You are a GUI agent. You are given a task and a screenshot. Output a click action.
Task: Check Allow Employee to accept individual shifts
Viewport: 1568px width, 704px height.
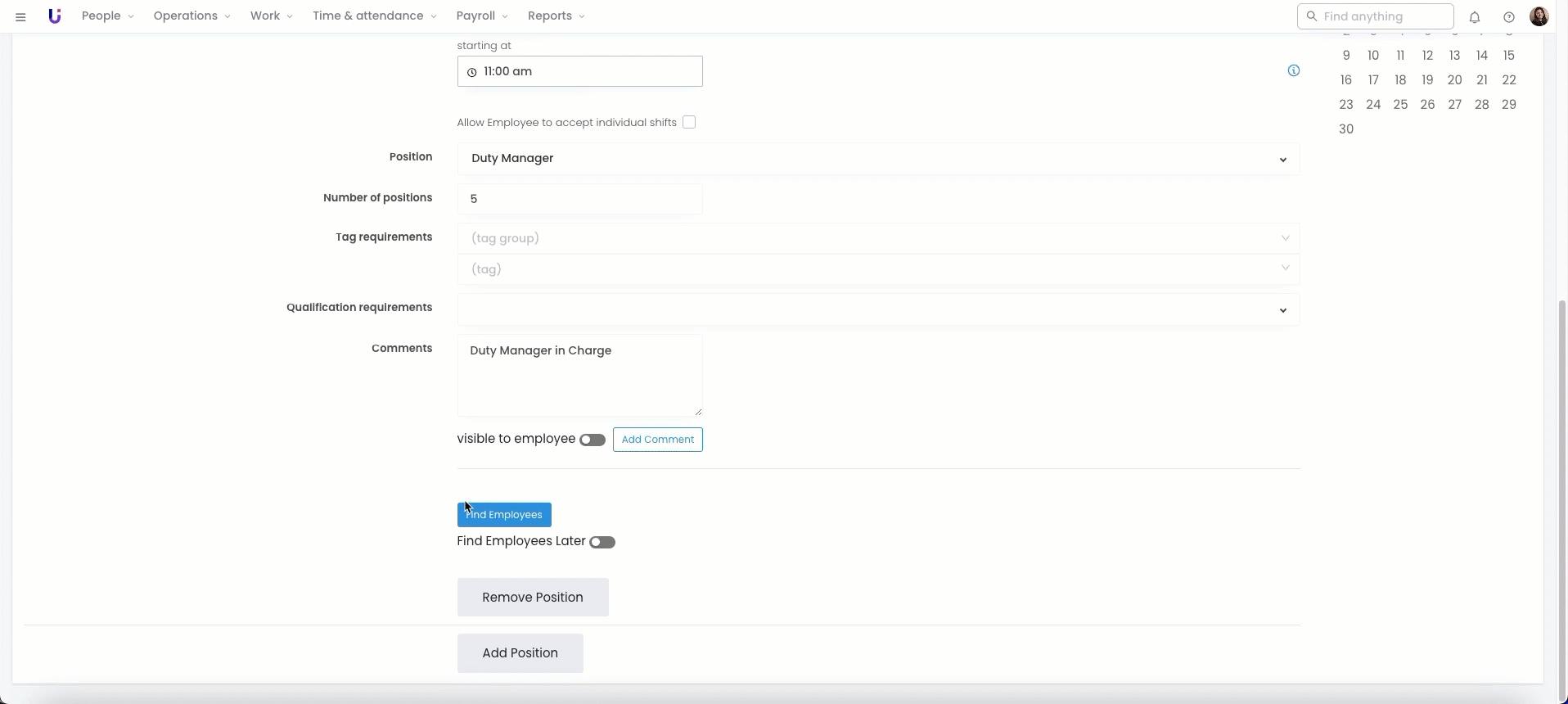(689, 122)
